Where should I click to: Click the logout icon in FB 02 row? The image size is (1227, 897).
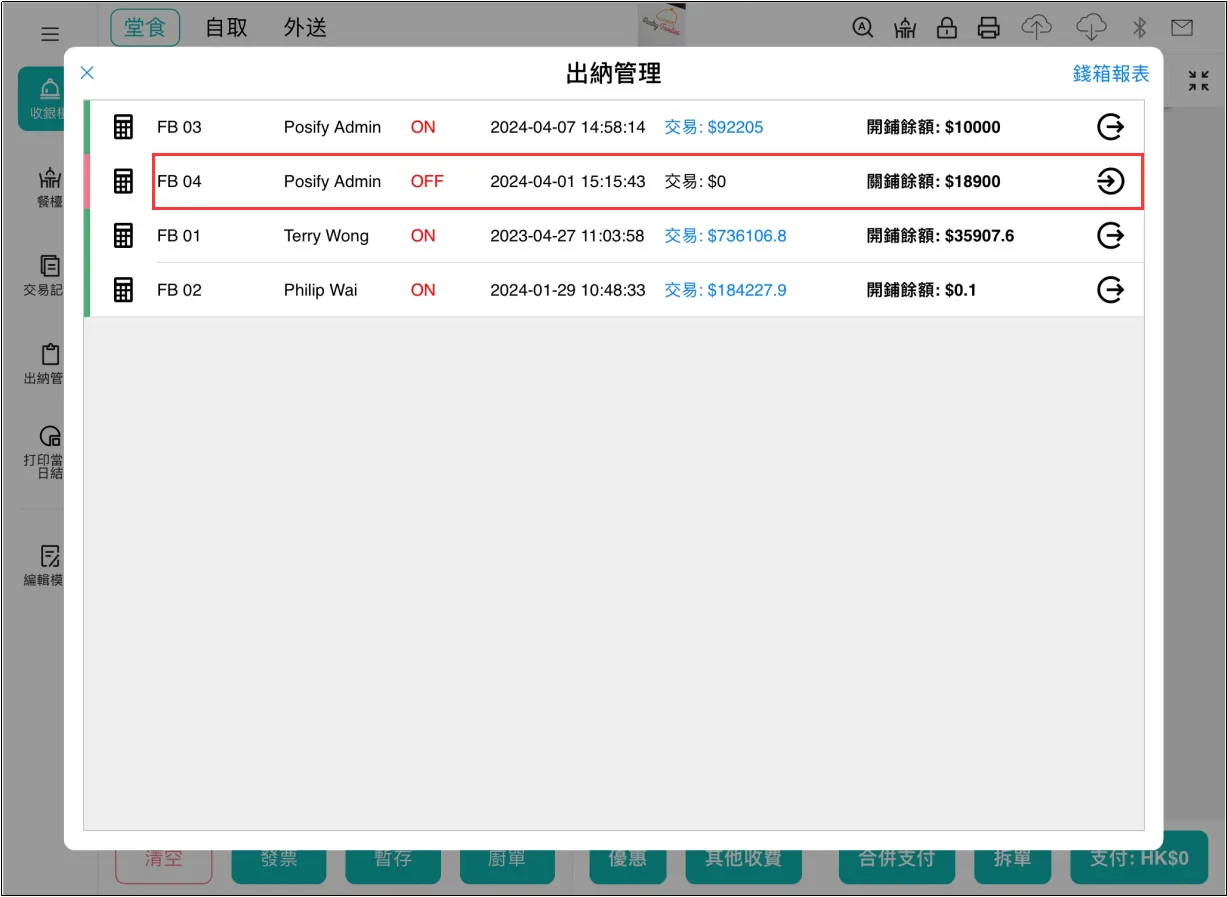pos(1110,290)
